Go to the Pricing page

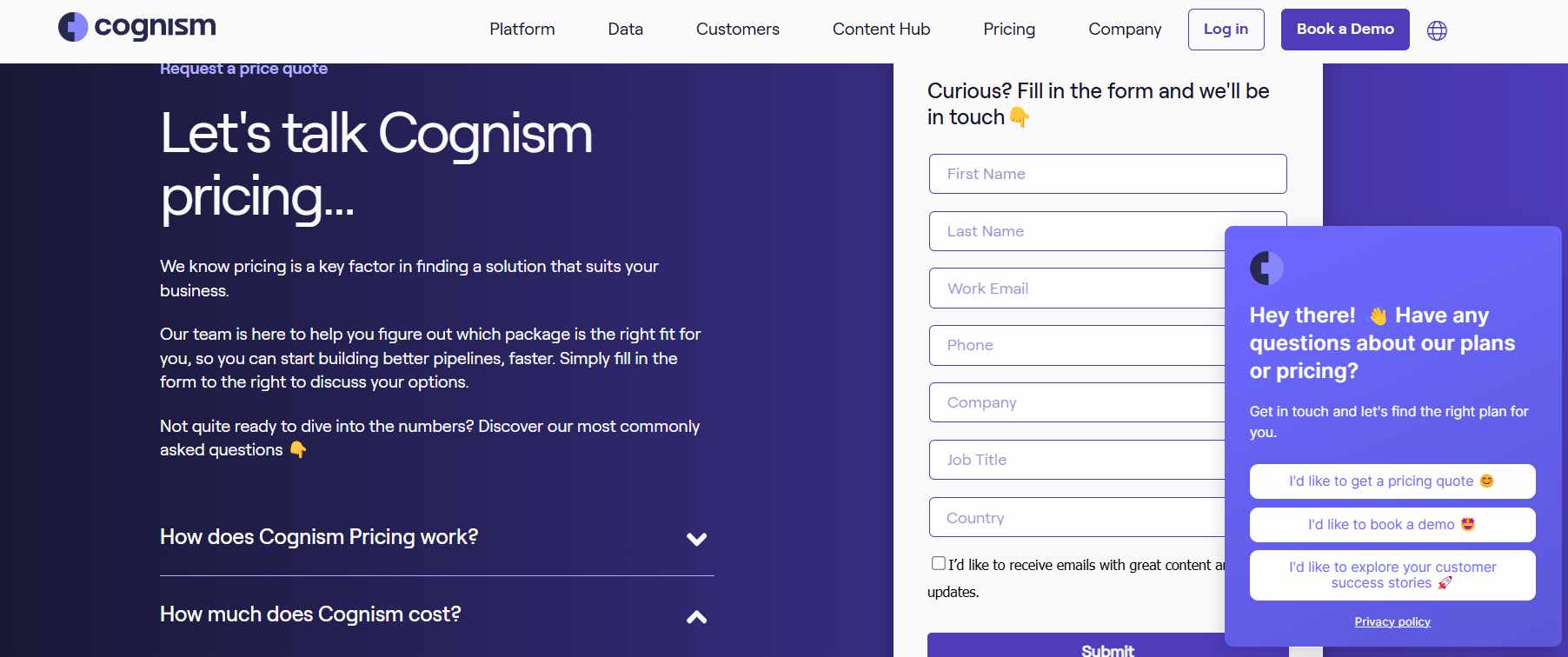click(x=1009, y=30)
